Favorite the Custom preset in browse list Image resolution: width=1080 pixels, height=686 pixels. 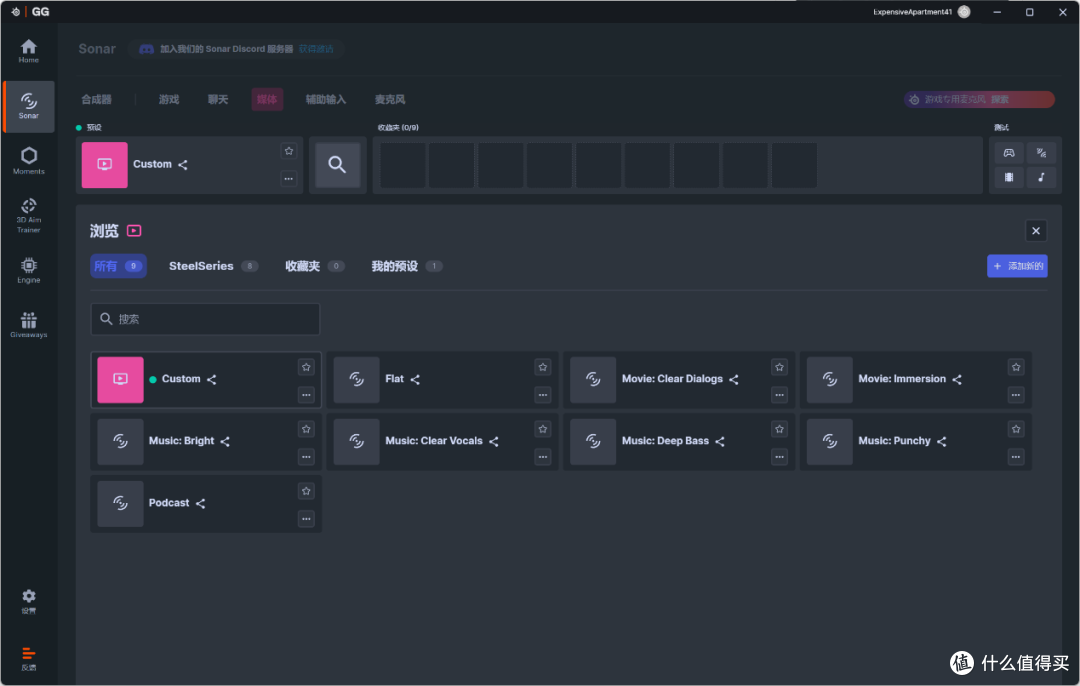click(307, 367)
